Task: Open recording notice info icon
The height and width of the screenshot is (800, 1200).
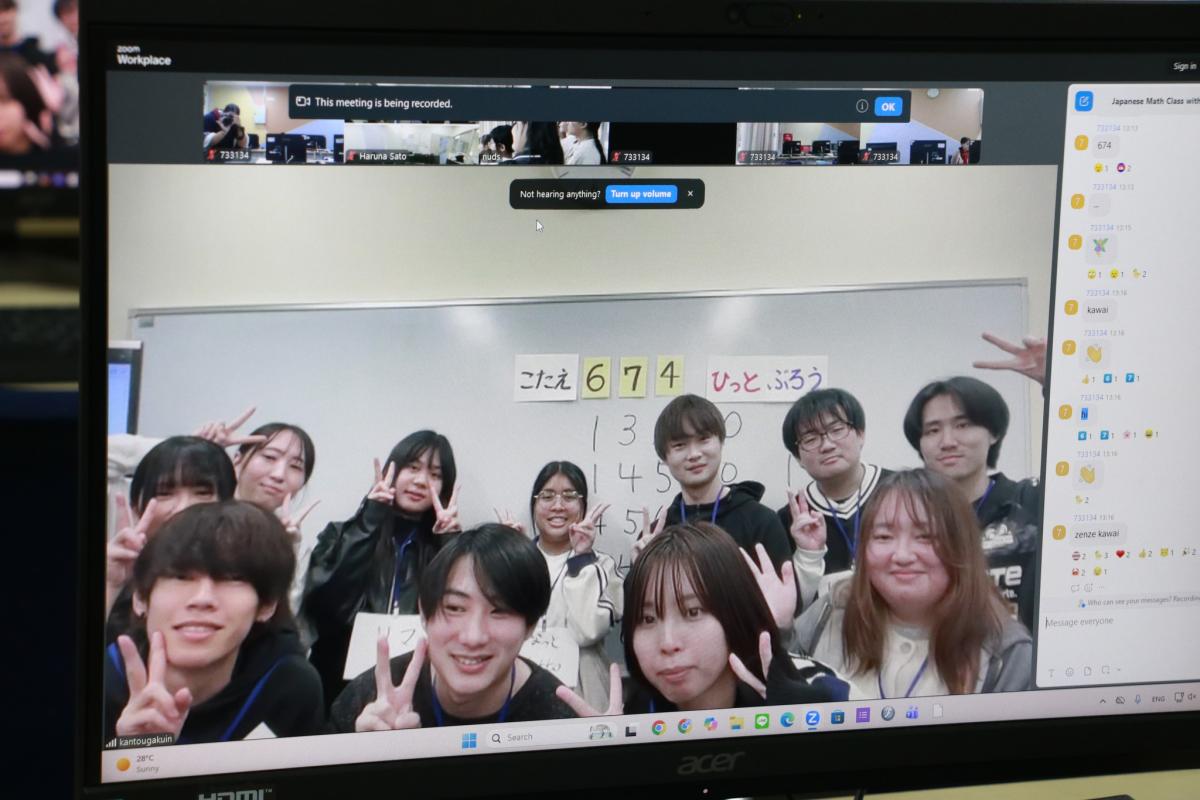Action: [861, 106]
